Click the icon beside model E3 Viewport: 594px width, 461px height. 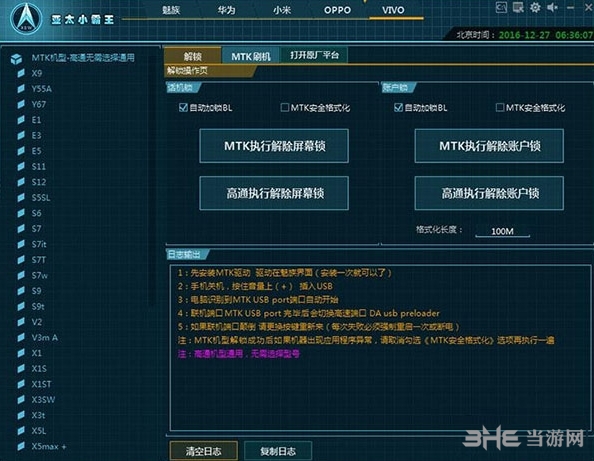[21, 135]
